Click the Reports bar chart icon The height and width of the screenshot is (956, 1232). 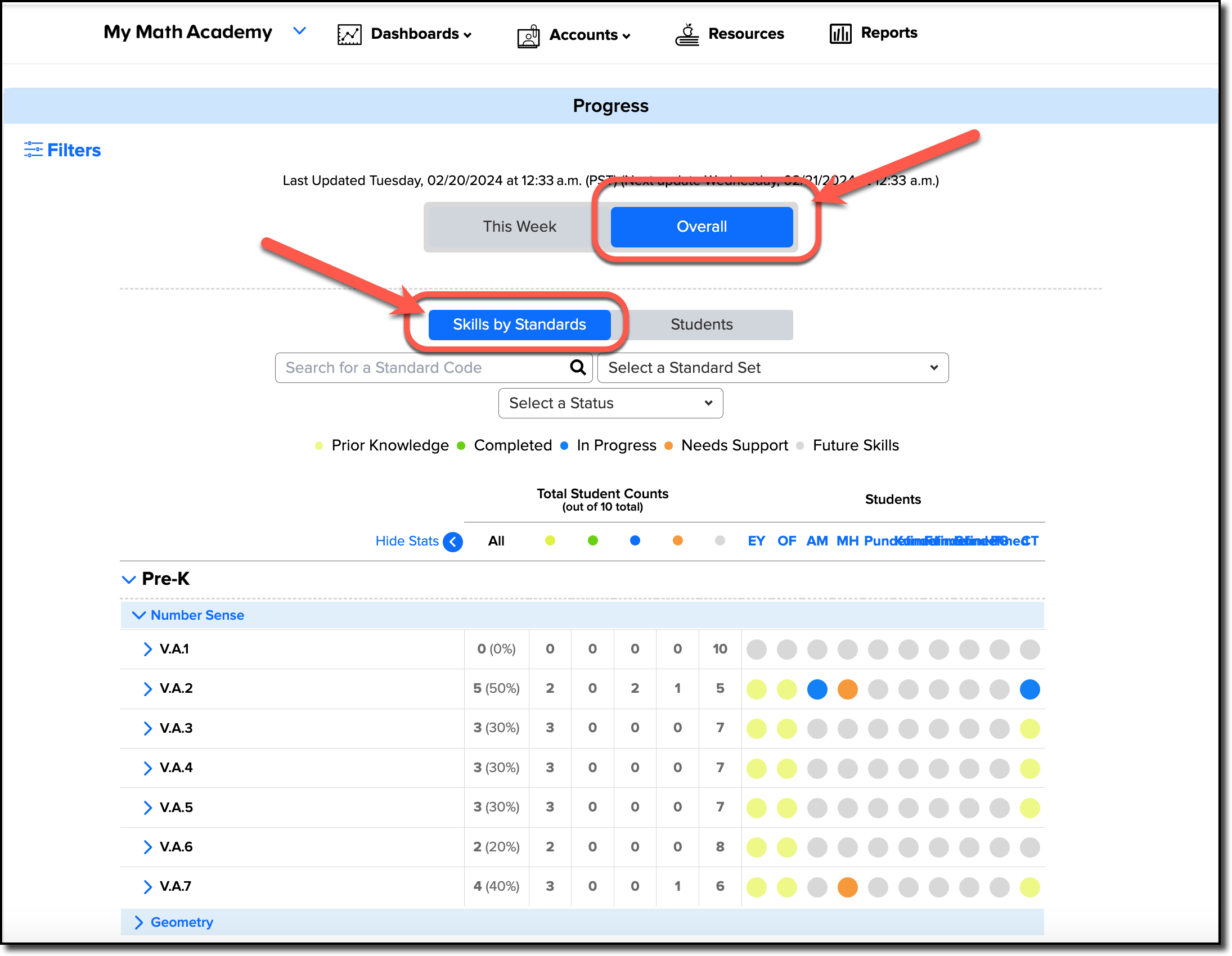[x=840, y=33]
